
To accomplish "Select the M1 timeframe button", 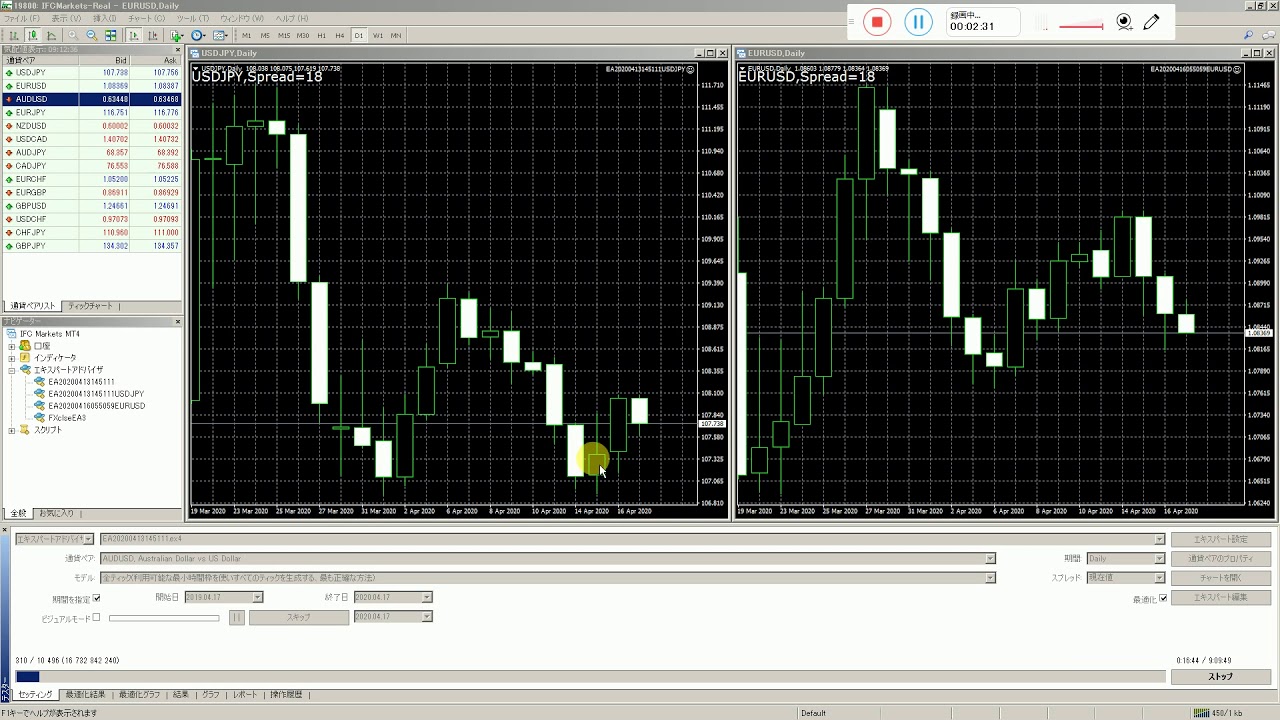I will (247, 35).
